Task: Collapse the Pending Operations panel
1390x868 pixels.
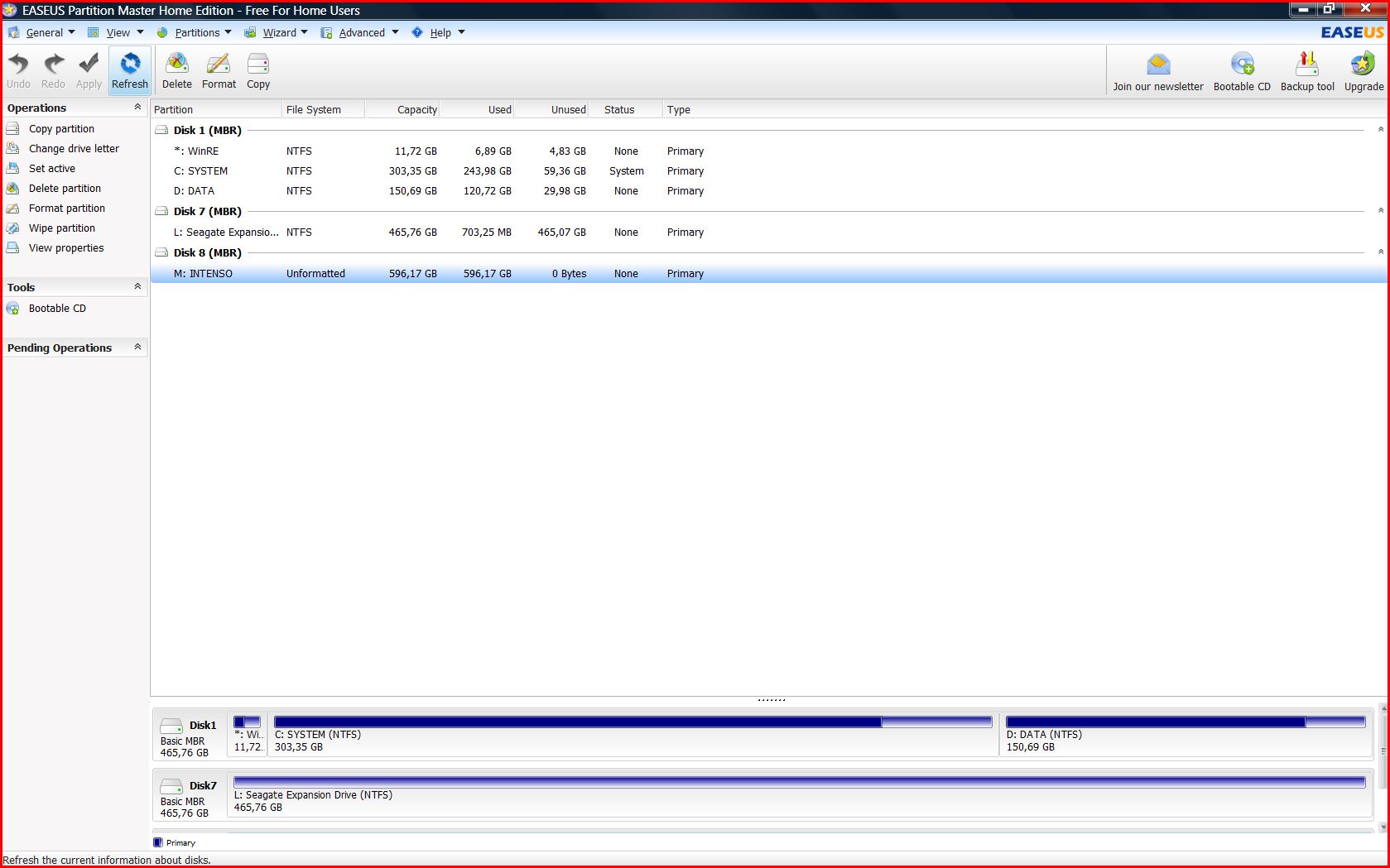Action: point(137,348)
